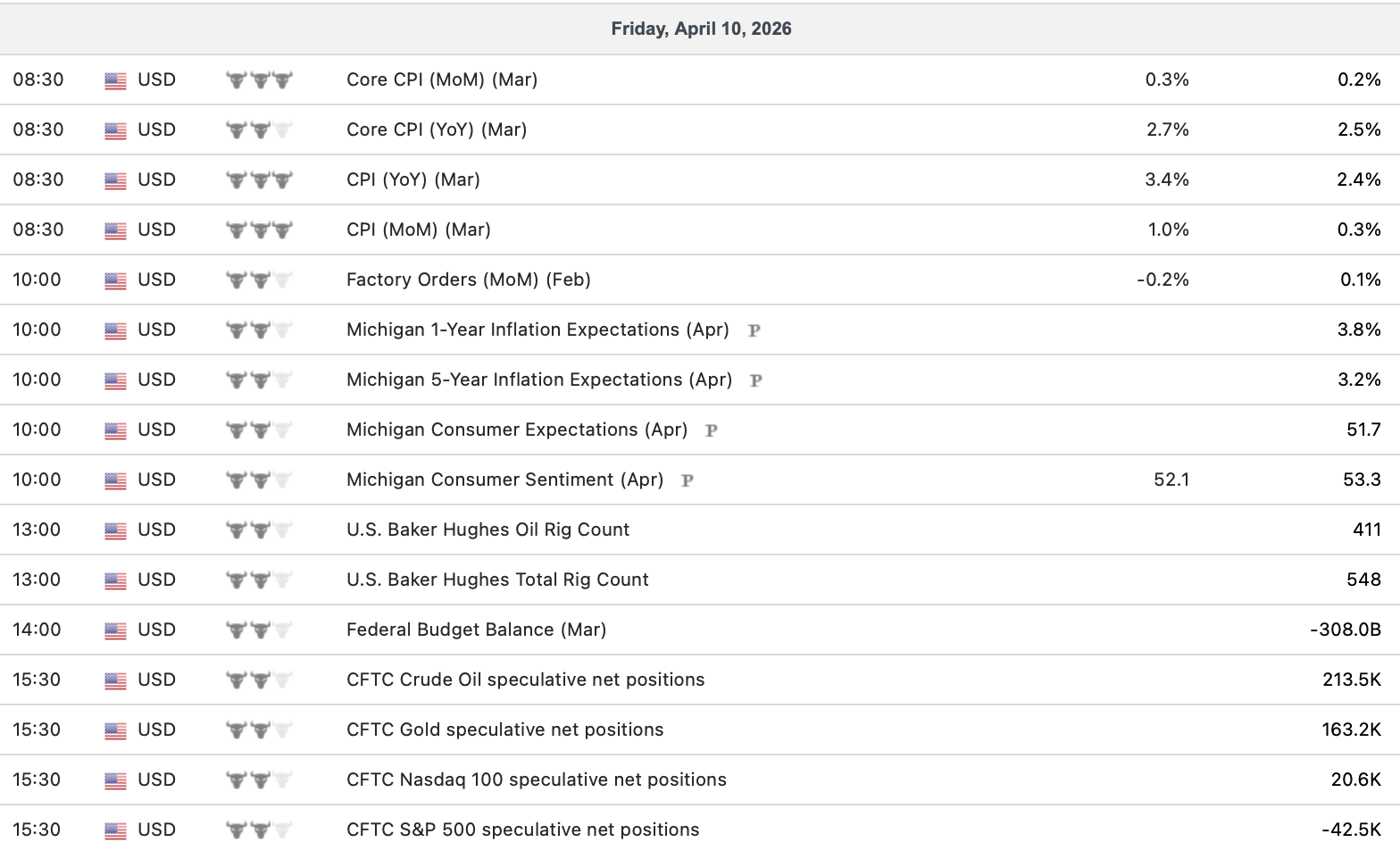Open CFTC S&P 500 speculative net positions
This screenshot has width=1400, height=859.
tap(523, 830)
